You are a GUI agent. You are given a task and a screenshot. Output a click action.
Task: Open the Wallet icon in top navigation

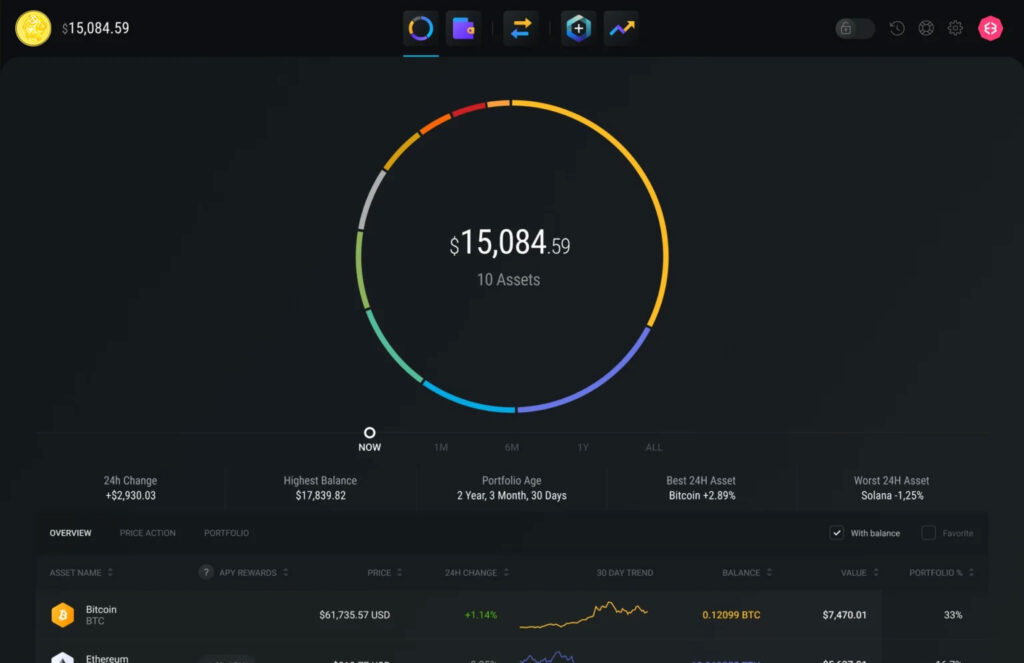463,29
